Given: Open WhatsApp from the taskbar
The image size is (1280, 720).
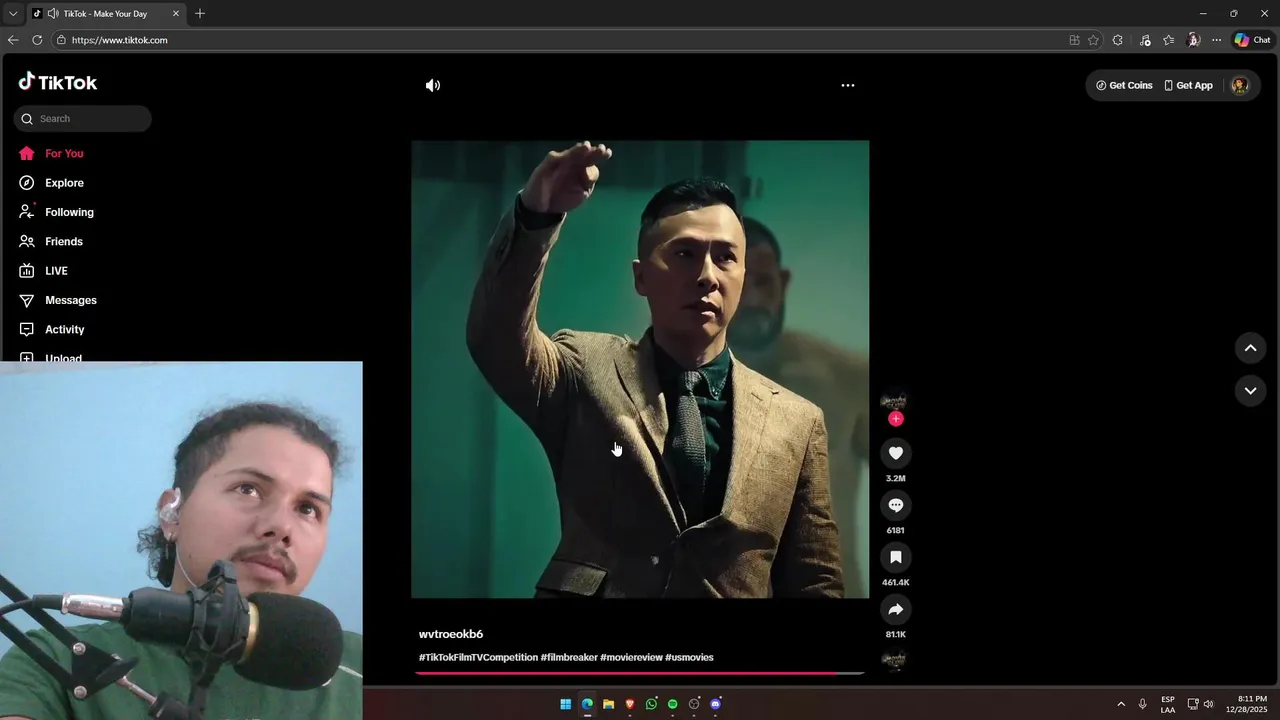Looking at the screenshot, I should [651, 704].
